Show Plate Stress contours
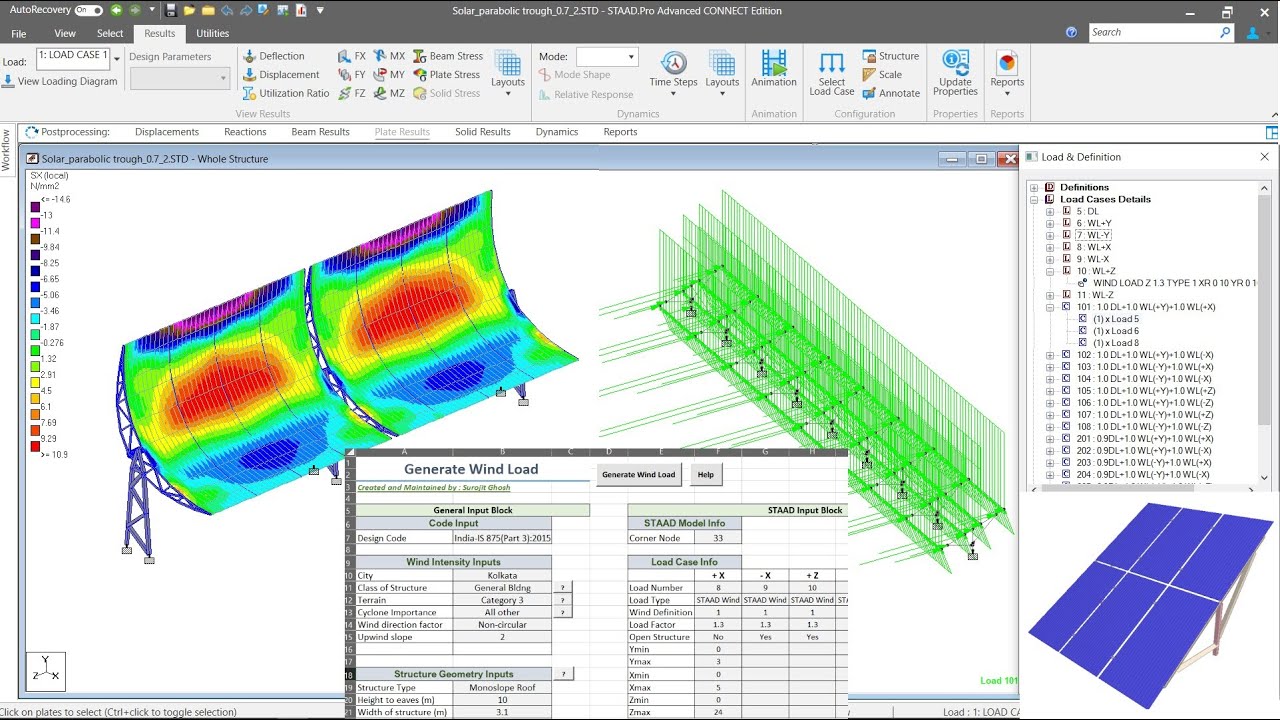Screen dimensions: 1280x720 click(x=447, y=75)
